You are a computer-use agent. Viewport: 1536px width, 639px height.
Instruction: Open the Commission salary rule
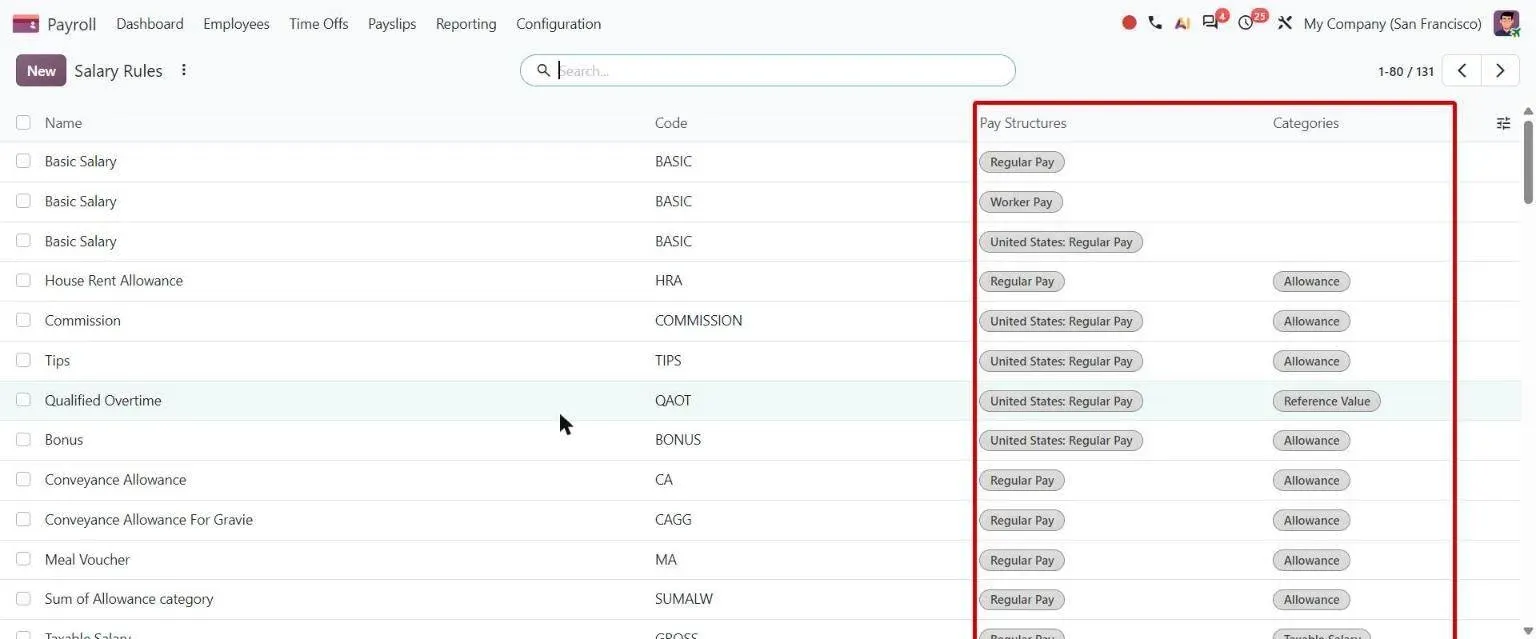coord(82,321)
